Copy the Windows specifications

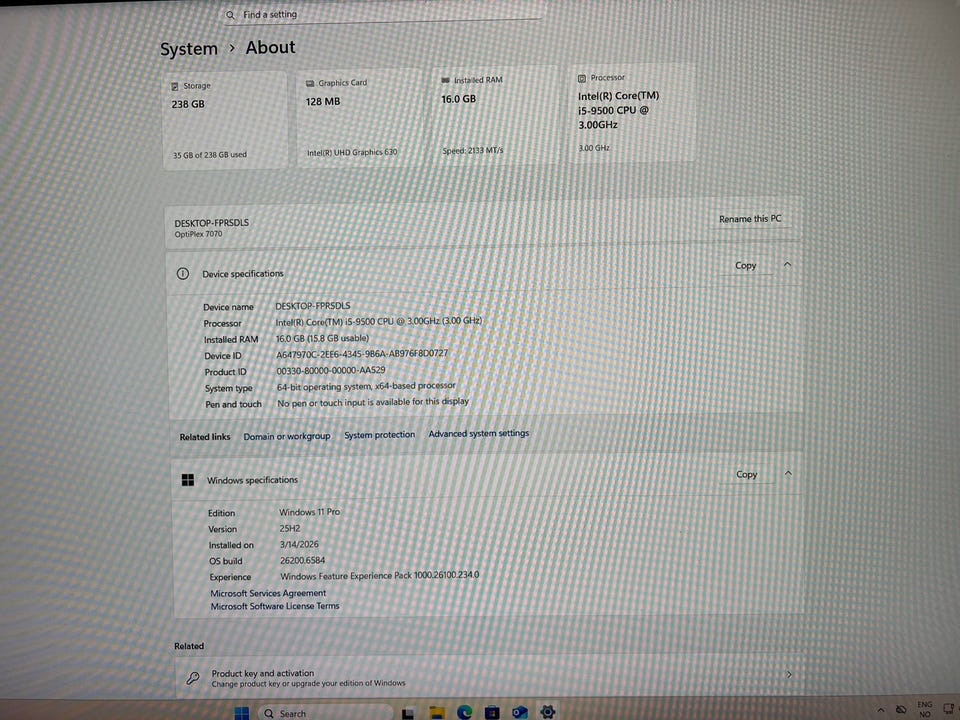point(746,474)
